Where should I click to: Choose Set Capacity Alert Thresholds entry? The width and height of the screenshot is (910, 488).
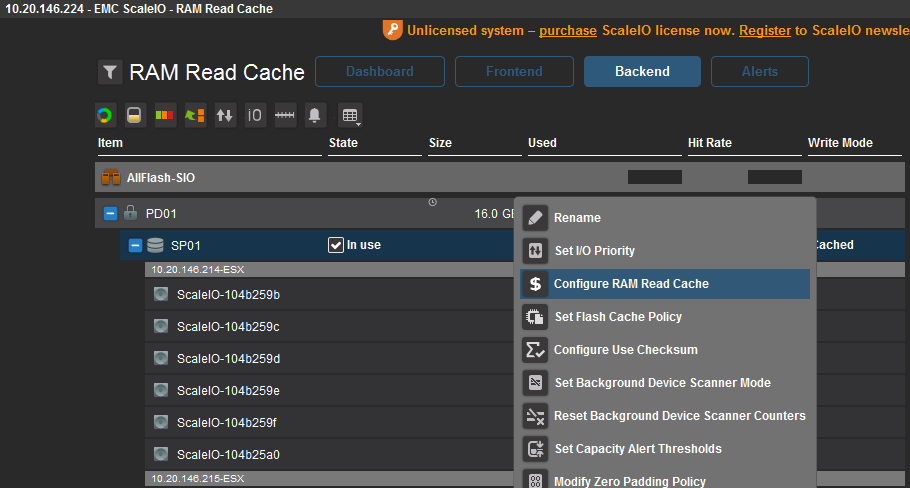click(665, 449)
